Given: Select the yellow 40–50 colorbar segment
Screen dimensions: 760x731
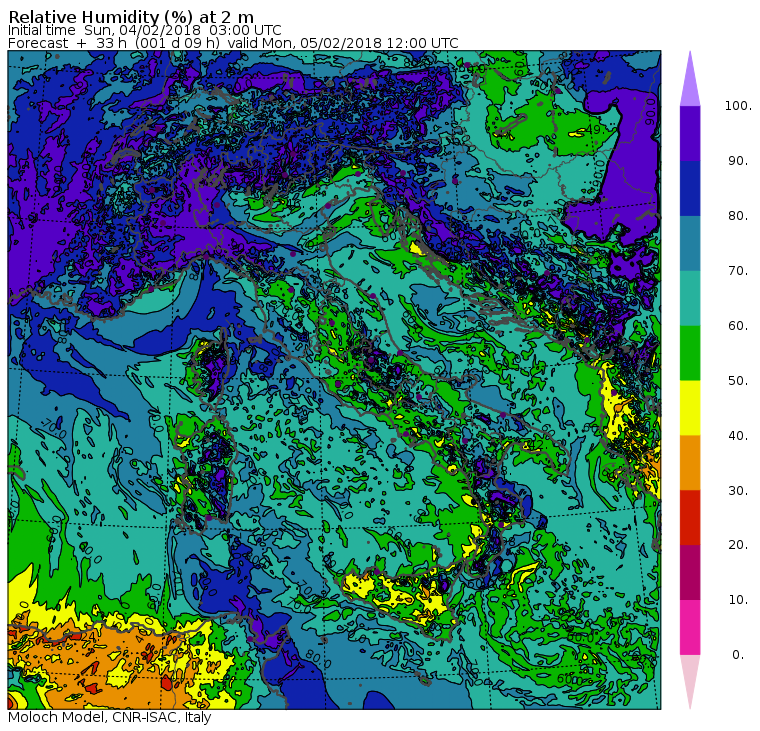Looking at the screenshot, I should 690,408.
